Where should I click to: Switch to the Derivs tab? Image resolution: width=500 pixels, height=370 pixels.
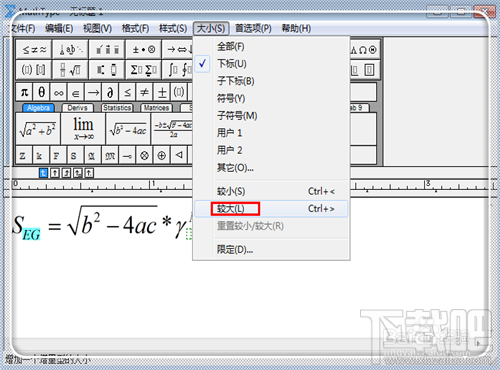[x=77, y=108]
